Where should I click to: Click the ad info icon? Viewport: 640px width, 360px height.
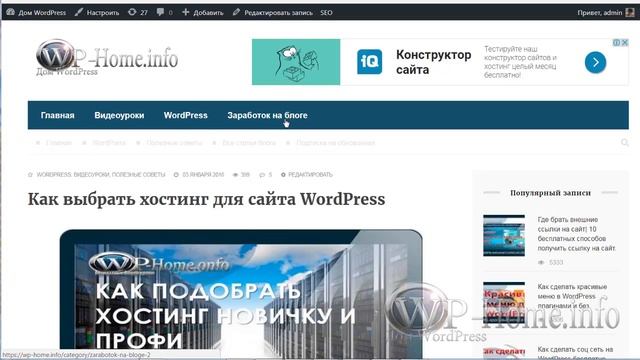click(617, 42)
